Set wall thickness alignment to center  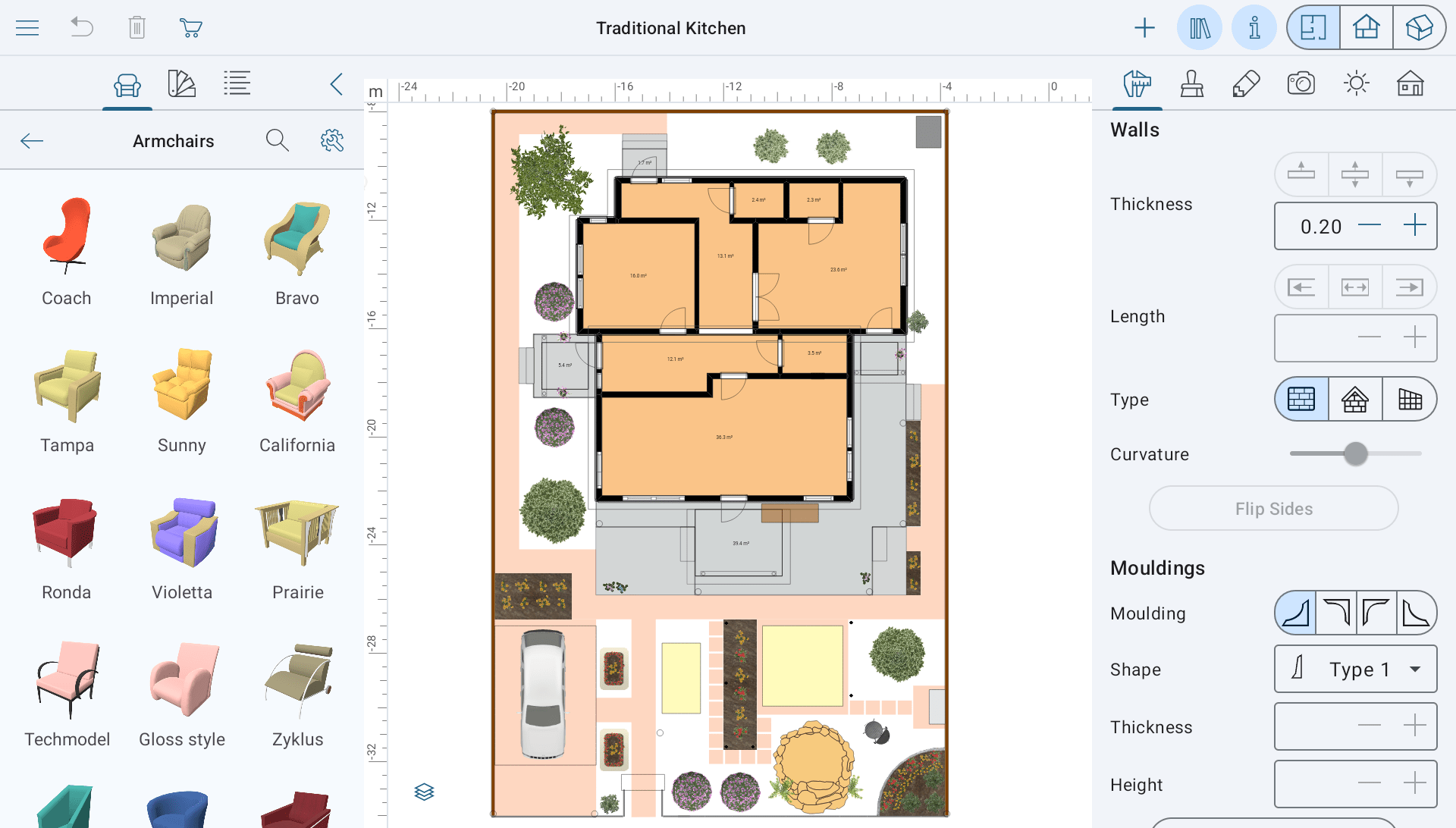click(x=1355, y=174)
